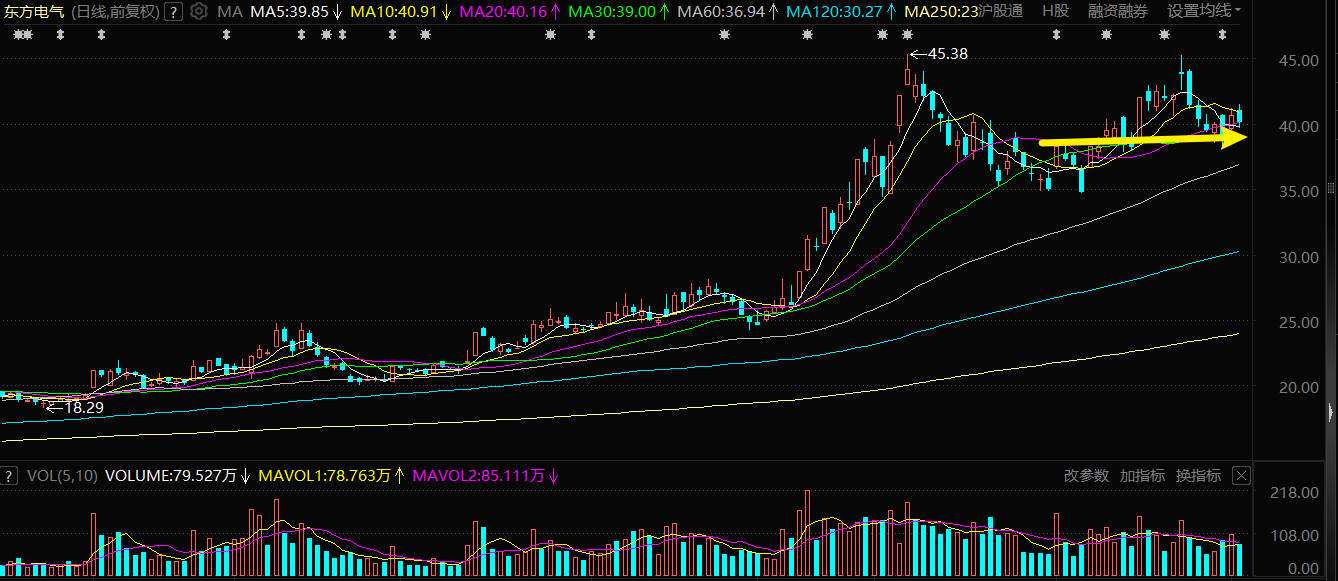Viewport: 1338px width, 581px height.
Task: Open the 日线,前复权 period selector
Action: click(x=115, y=12)
